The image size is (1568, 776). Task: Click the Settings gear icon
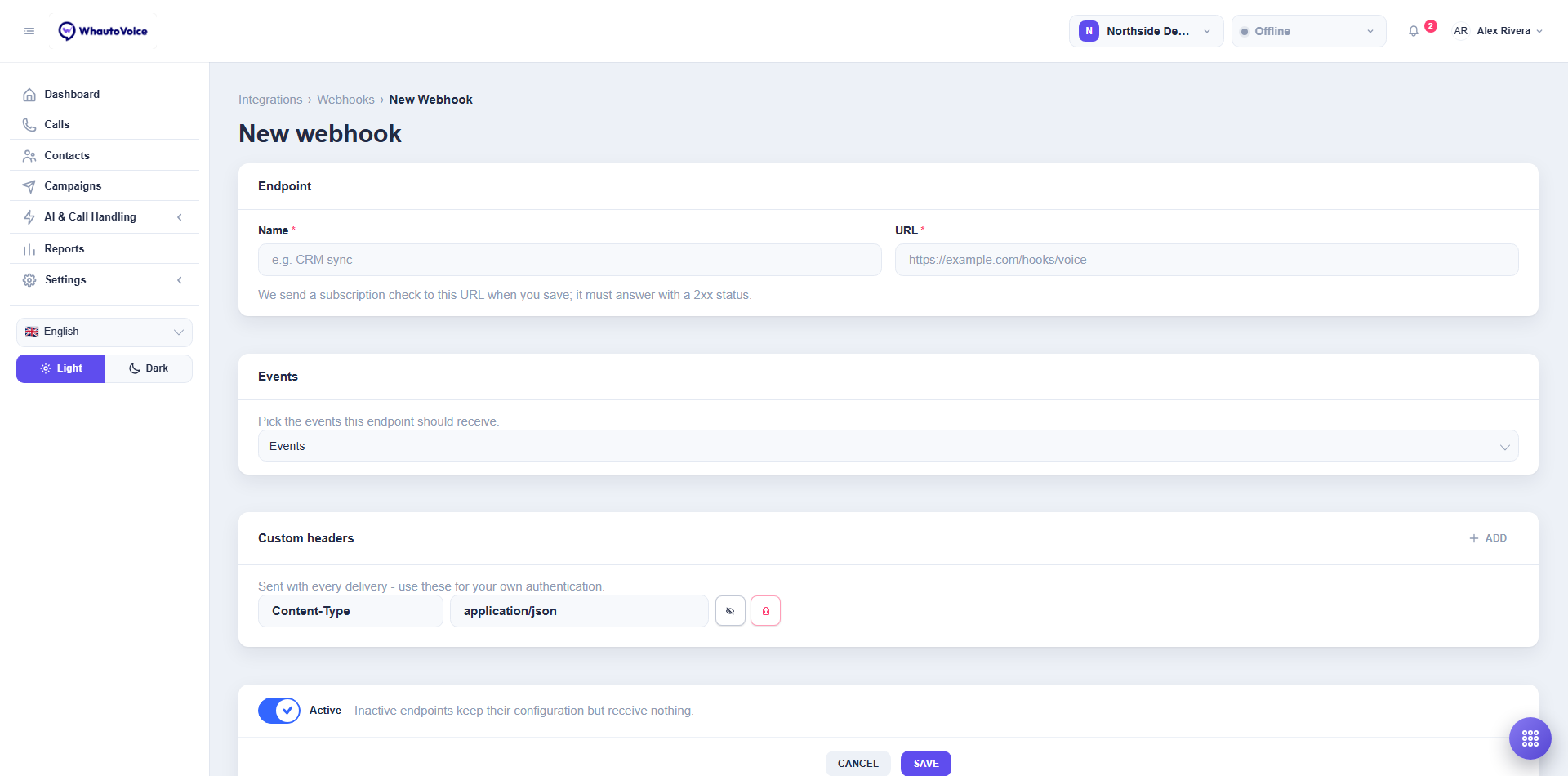29,280
